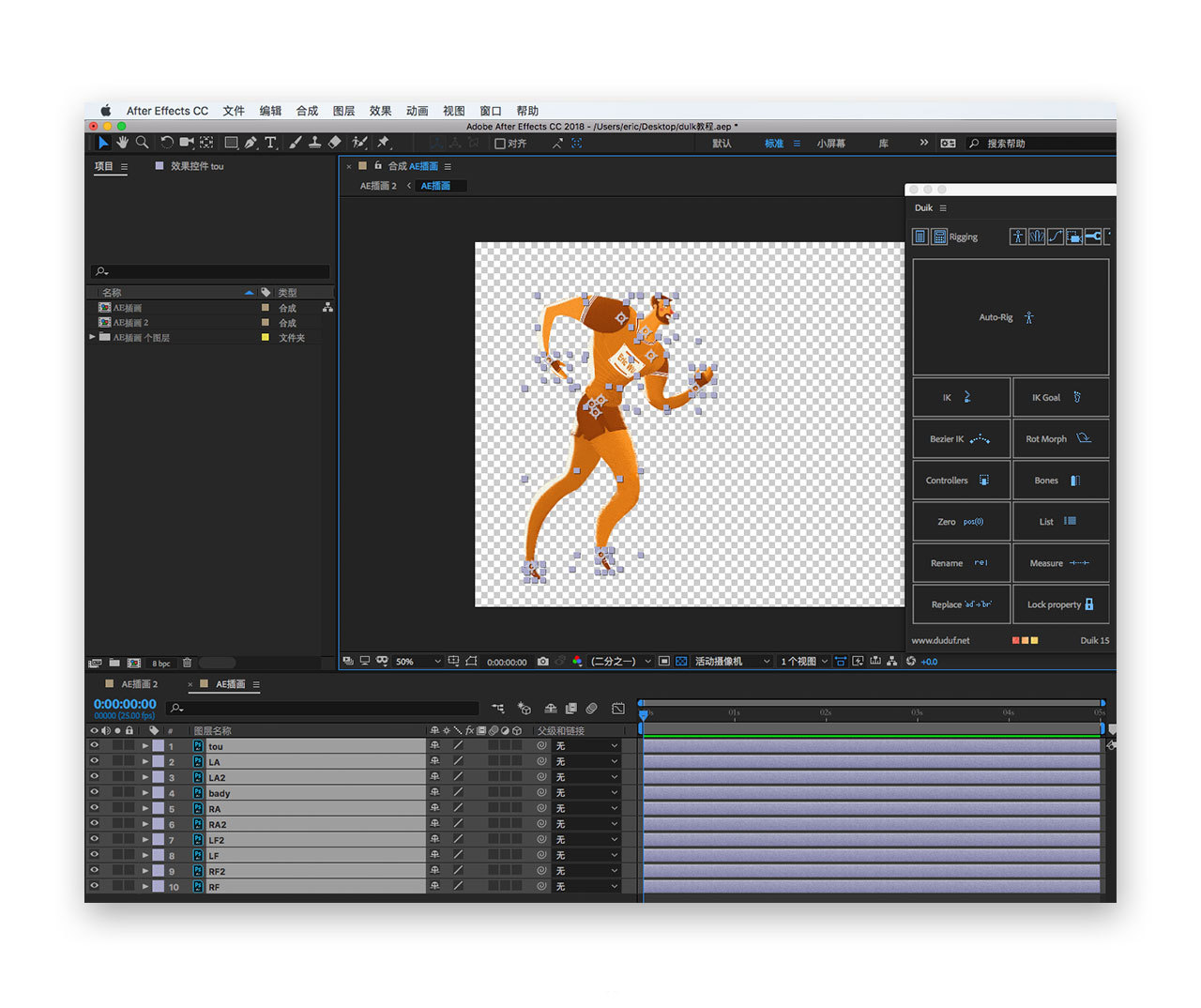
Task: Click the Duik Lock property button
Action: tap(1061, 604)
